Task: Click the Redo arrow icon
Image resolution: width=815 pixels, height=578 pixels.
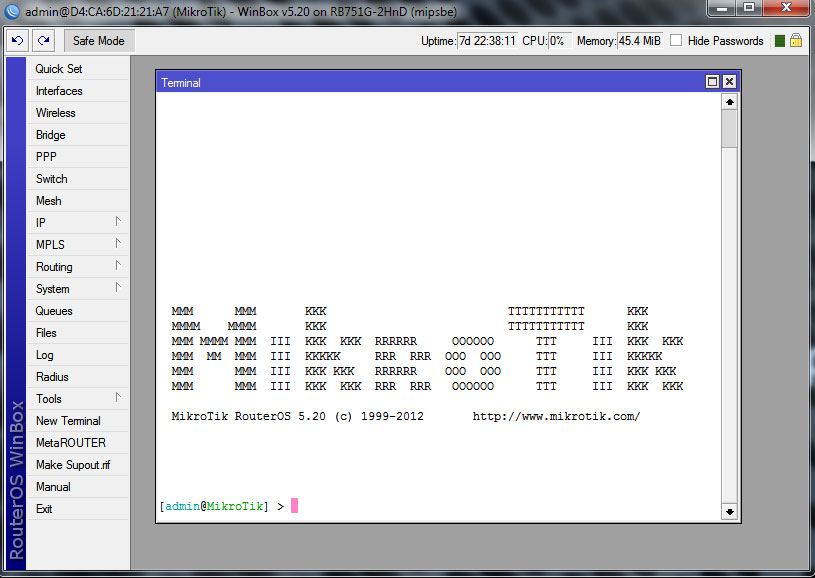Action: pos(44,41)
